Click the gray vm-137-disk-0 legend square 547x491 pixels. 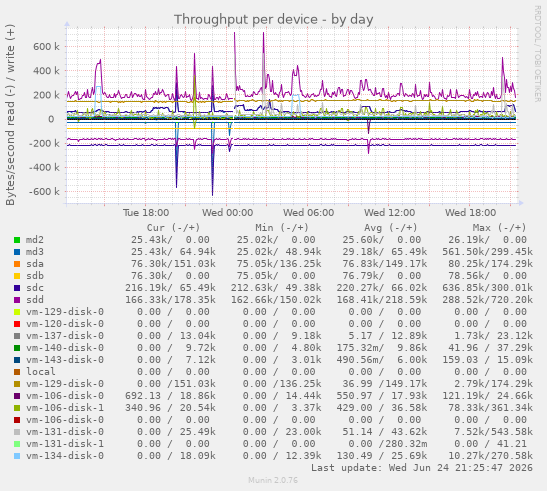pos(17,336)
